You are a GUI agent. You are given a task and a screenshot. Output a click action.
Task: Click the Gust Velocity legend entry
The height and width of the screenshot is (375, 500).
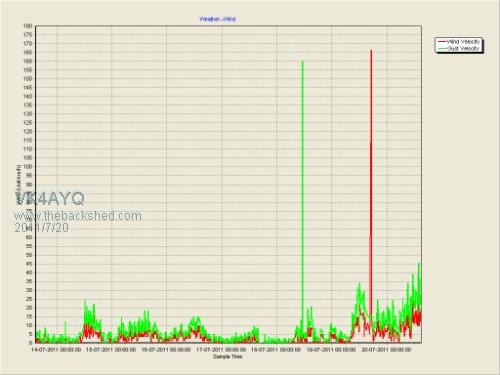tap(459, 49)
